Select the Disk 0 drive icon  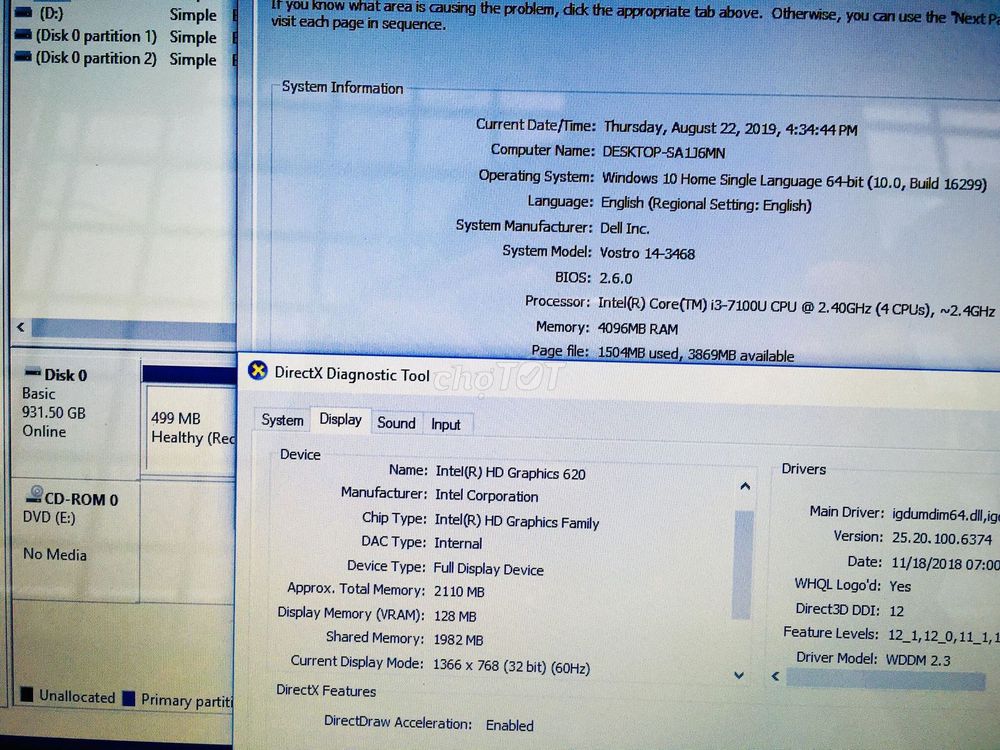click(33, 372)
